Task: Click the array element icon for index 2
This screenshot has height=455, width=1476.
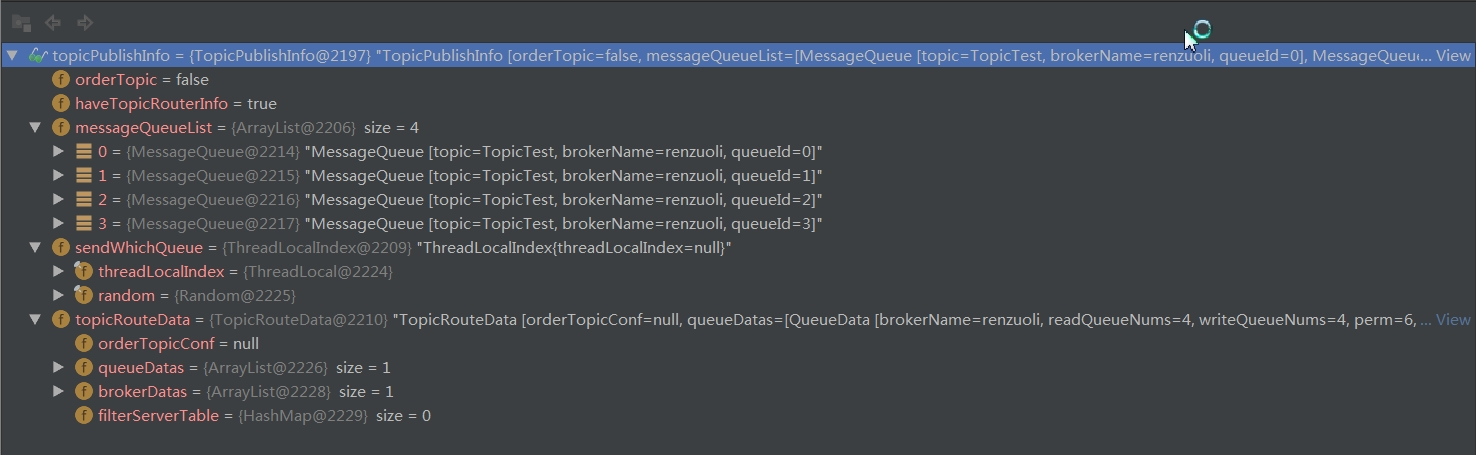Action: (84, 199)
